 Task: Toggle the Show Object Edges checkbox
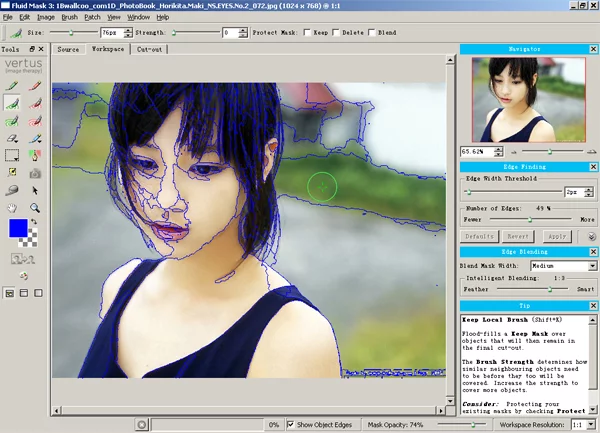(x=290, y=425)
